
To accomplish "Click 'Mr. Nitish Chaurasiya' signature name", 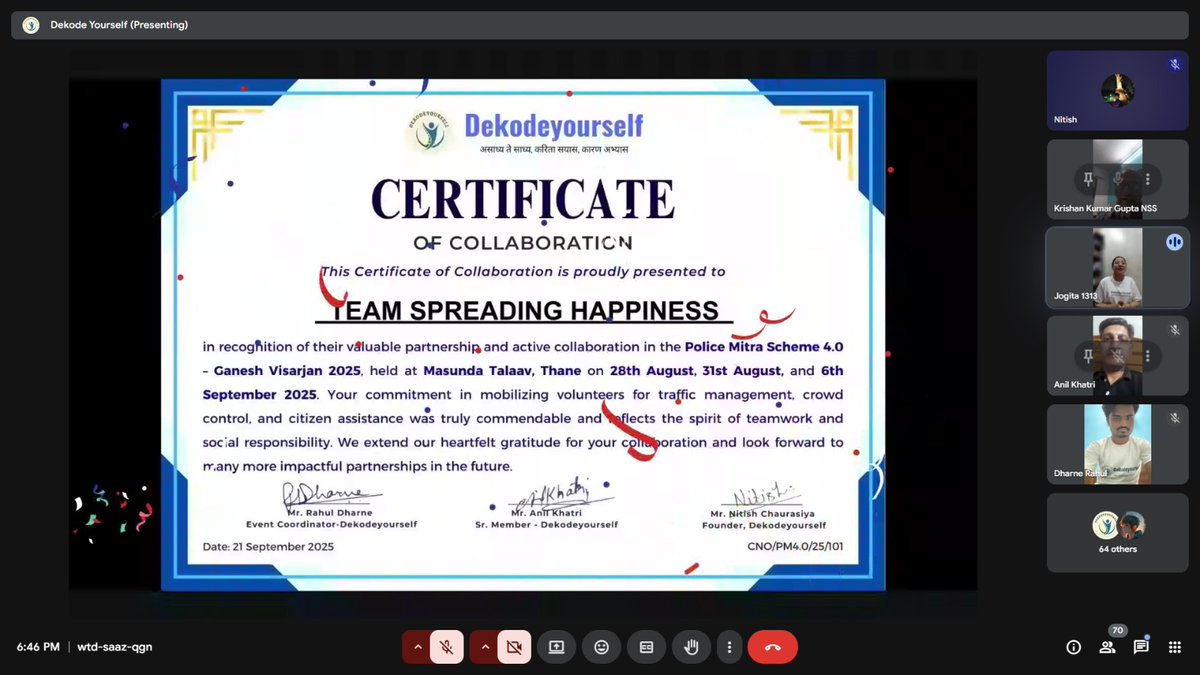I will point(764,514).
